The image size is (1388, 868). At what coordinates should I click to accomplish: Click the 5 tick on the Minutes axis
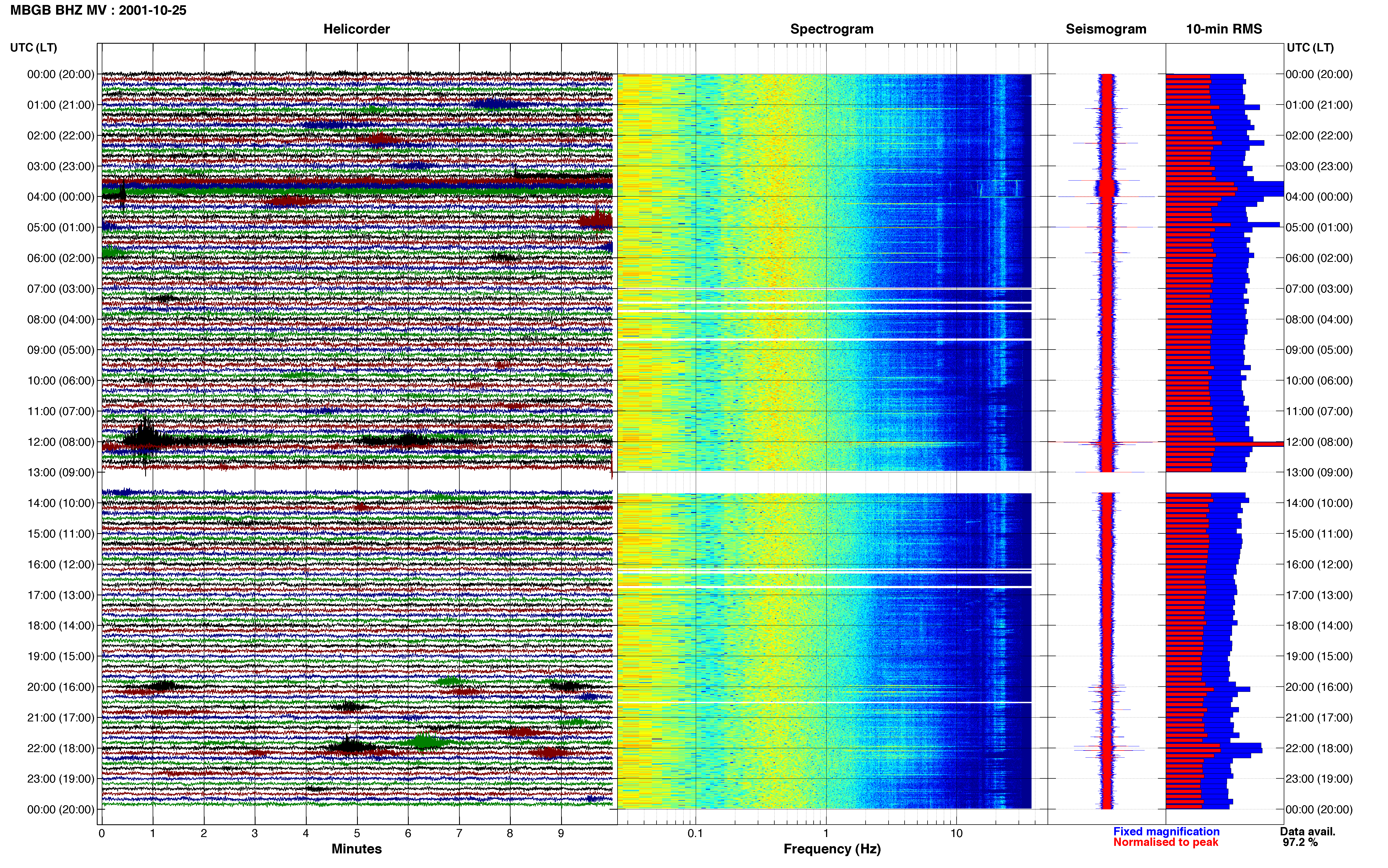tap(357, 833)
